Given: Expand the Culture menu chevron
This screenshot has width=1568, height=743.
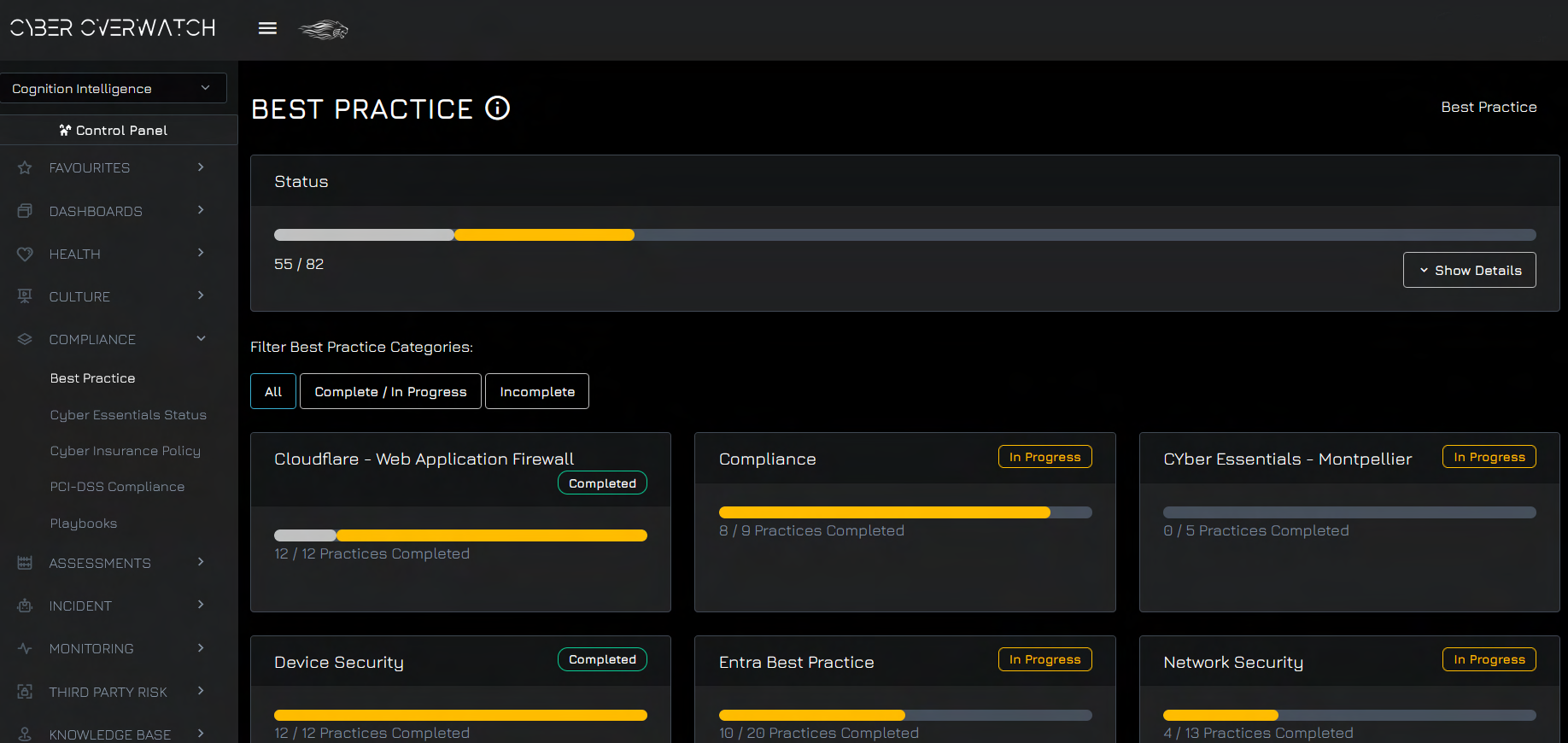Looking at the screenshot, I should pyautogui.click(x=201, y=295).
